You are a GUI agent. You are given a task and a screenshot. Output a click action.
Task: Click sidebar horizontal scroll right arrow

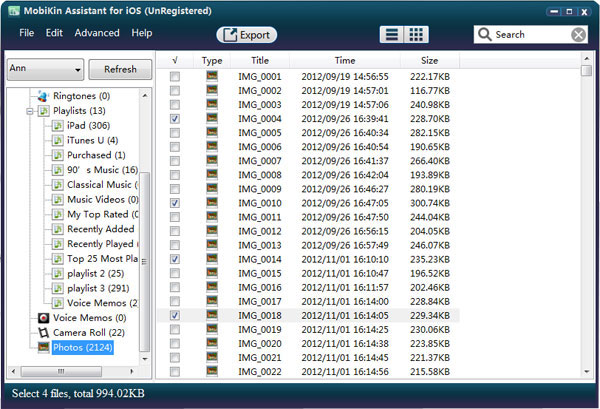132,371
